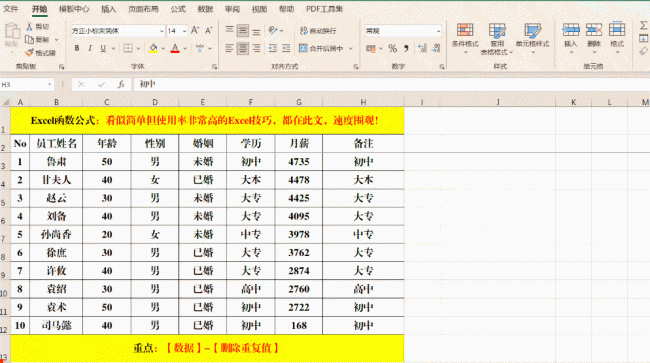
Task: Click the Paste clipboard icon
Action: coord(12,32)
